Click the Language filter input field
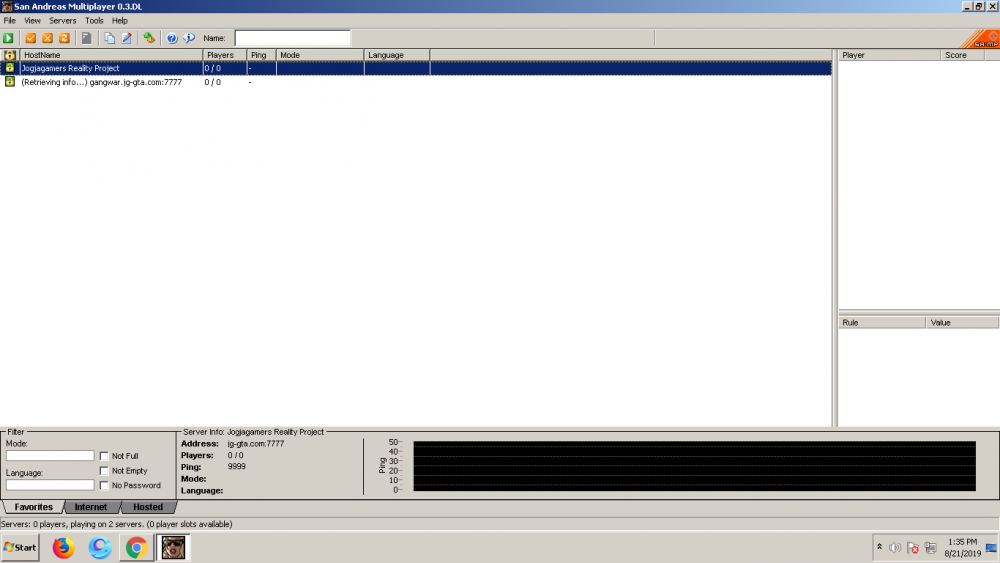 click(x=50, y=485)
